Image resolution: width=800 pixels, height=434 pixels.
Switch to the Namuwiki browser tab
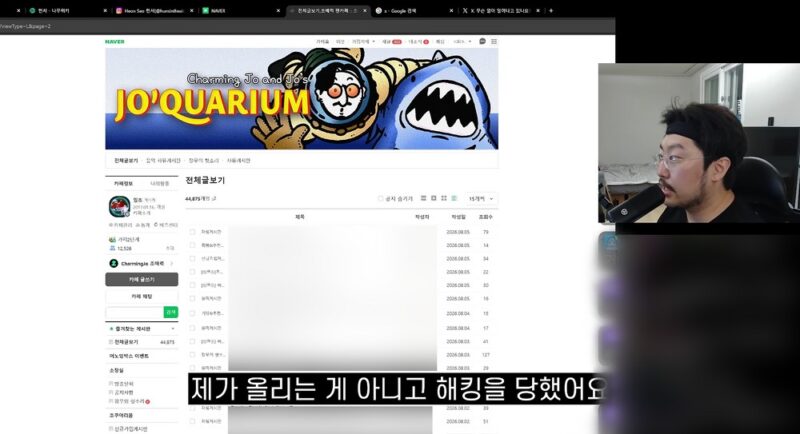66,11
